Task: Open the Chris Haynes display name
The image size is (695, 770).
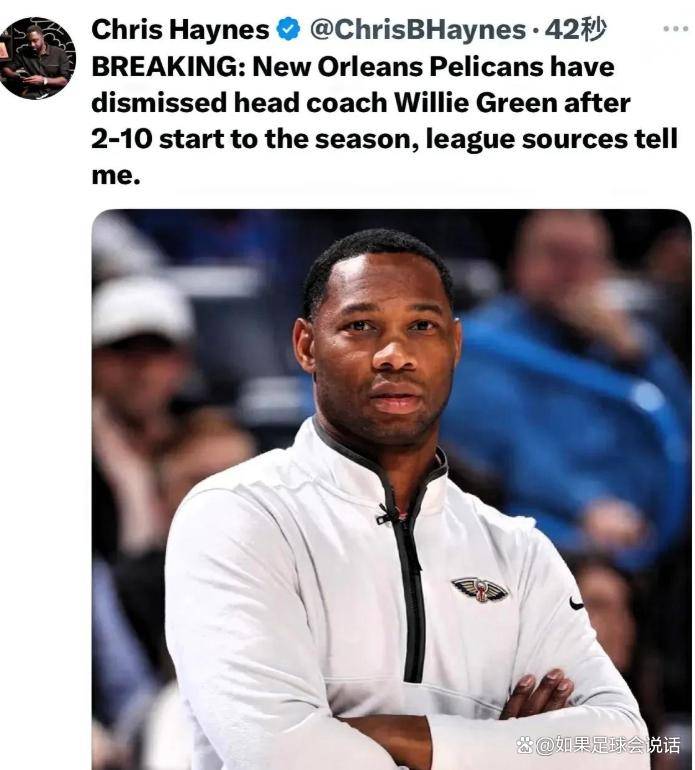Action: (x=180, y=29)
